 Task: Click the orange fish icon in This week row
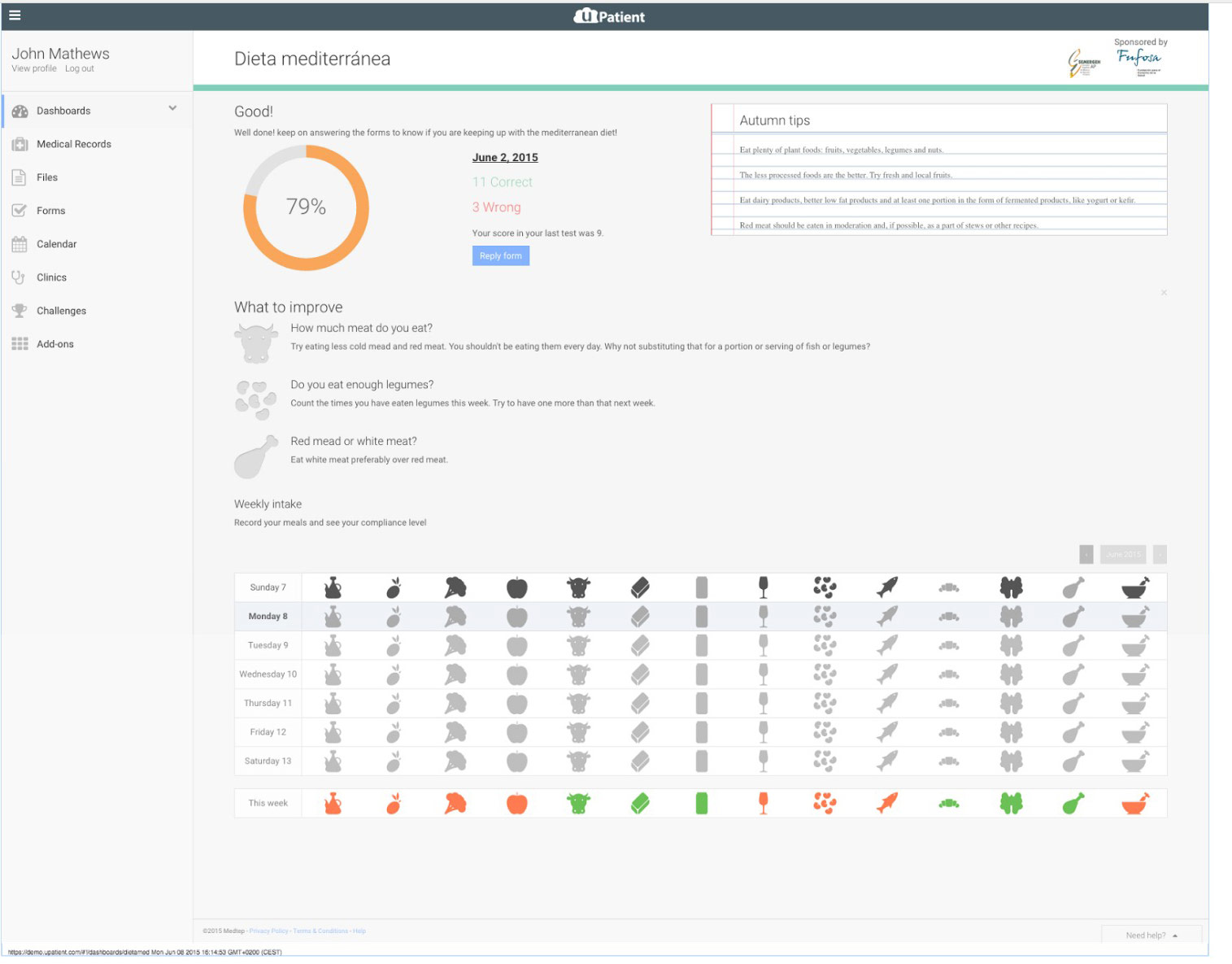[887, 803]
